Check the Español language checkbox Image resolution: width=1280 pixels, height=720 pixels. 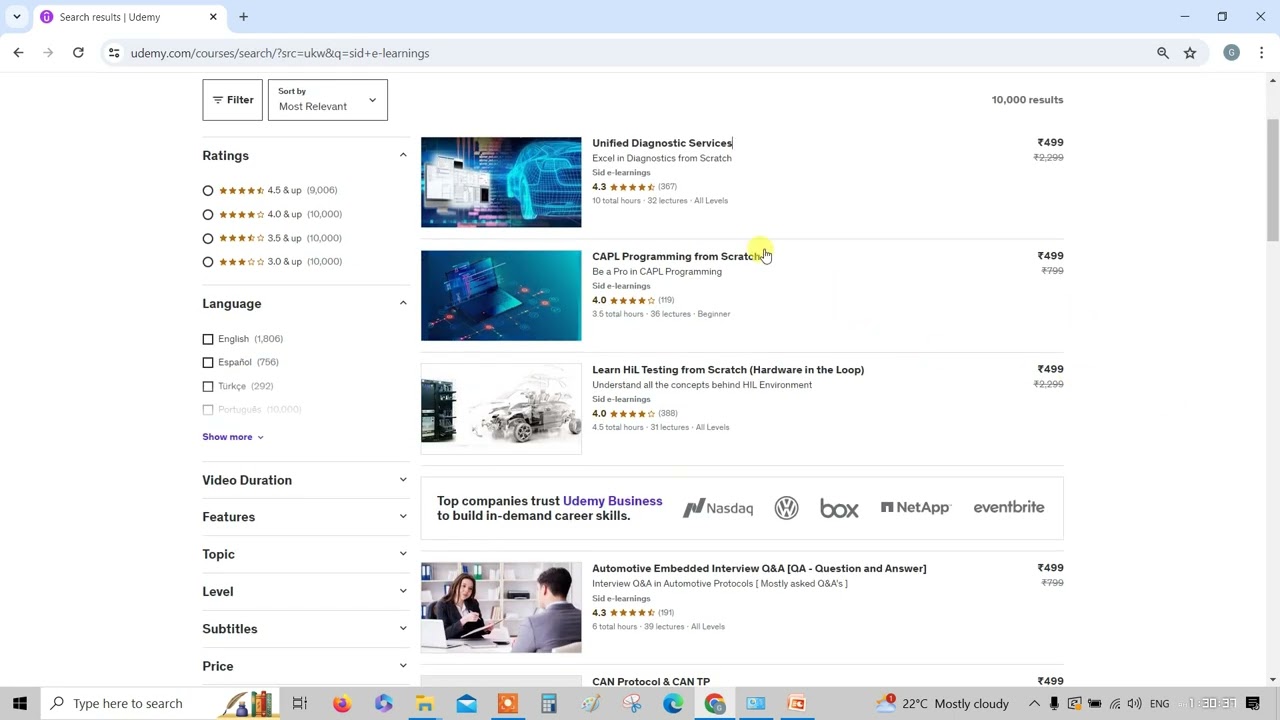208,362
